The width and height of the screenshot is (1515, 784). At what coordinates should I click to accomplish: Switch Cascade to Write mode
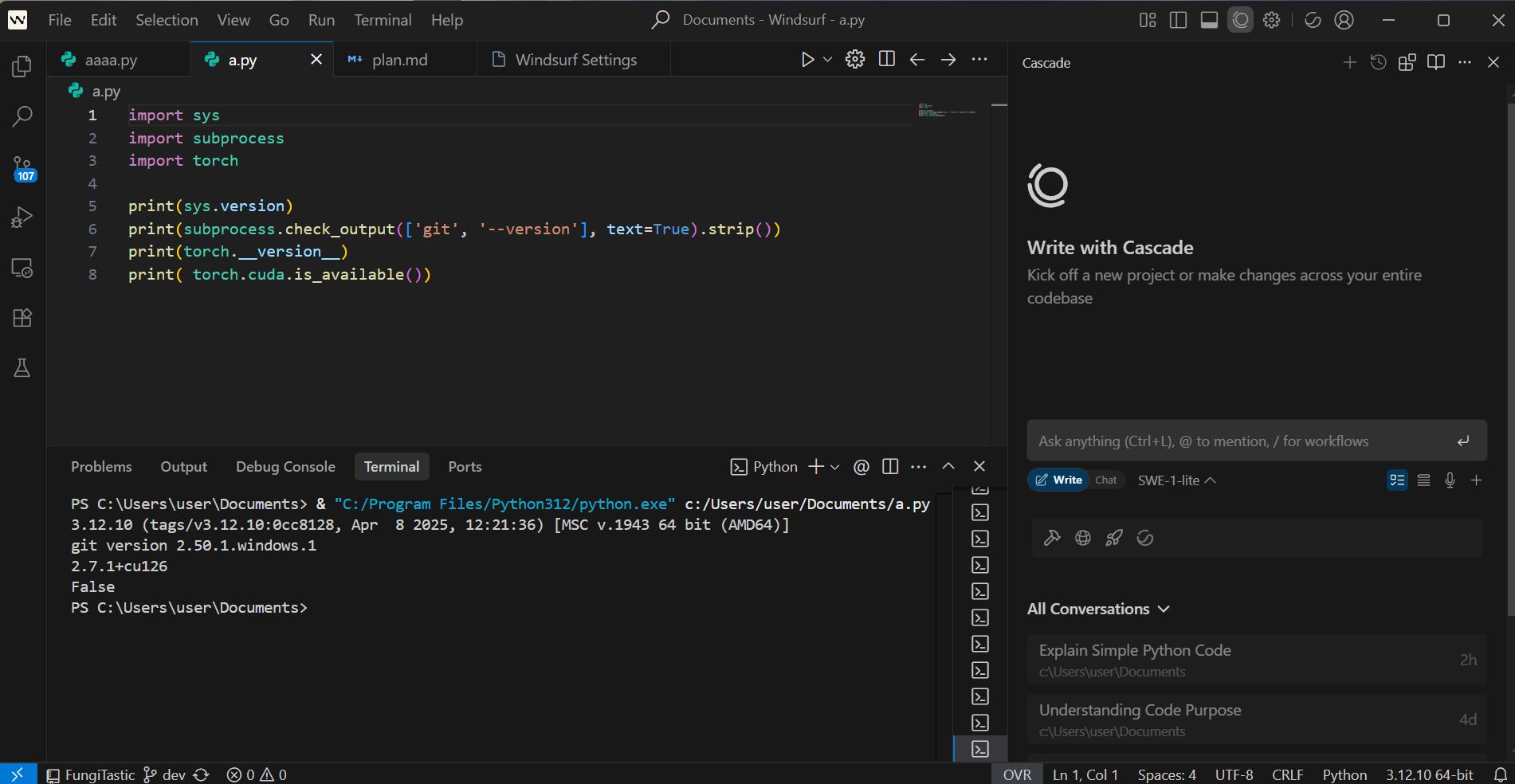(1058, 480)
